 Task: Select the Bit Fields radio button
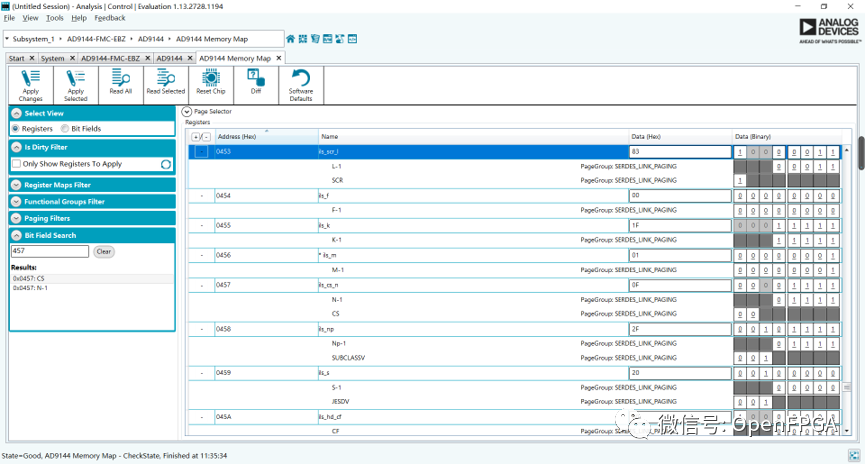pos(65,129)
